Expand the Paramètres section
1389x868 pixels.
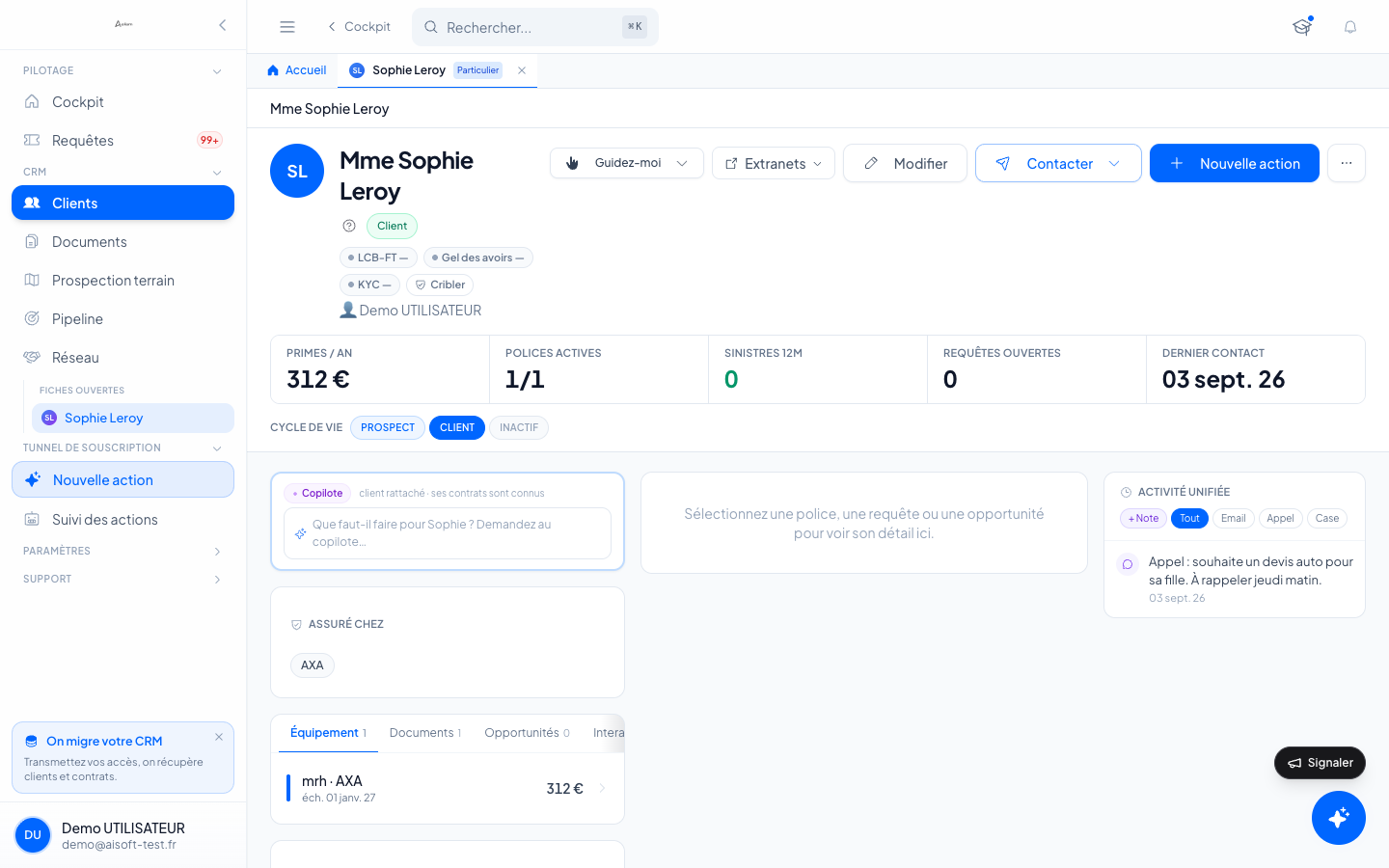tap(217, 551)
